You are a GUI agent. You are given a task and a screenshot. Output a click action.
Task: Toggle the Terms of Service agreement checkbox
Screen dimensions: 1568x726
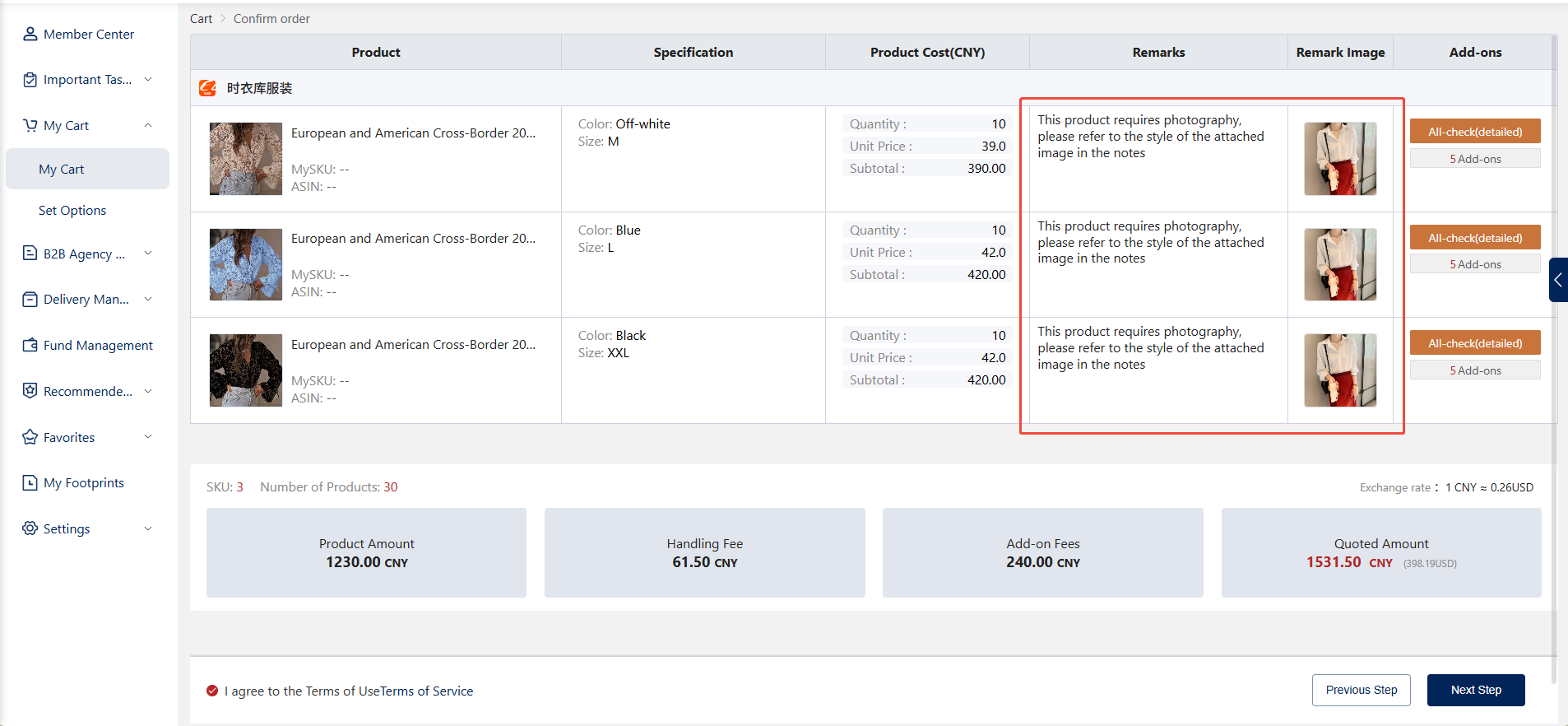point(212,691)
